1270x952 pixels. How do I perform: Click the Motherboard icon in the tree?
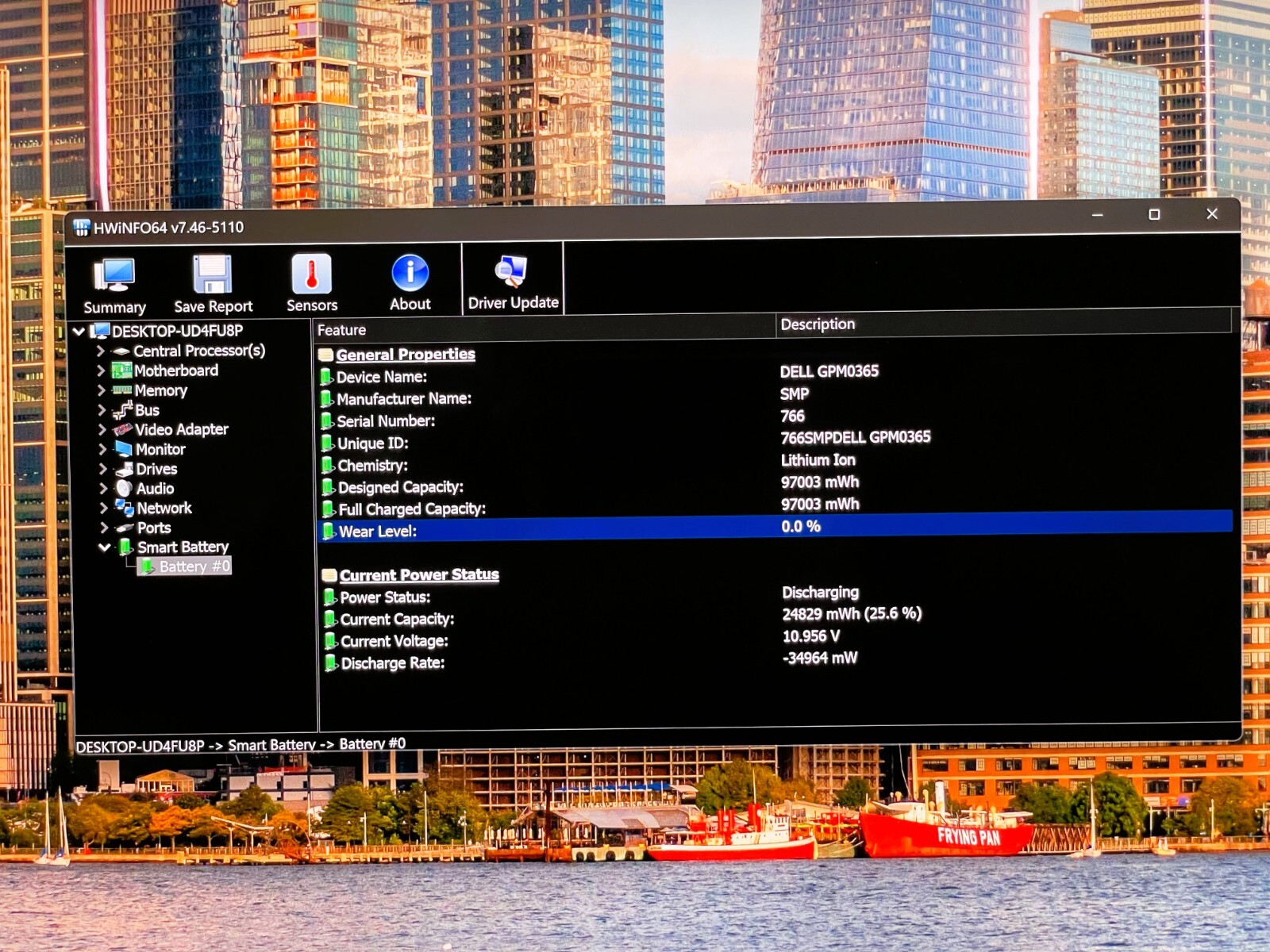click(x=121, y=370)
